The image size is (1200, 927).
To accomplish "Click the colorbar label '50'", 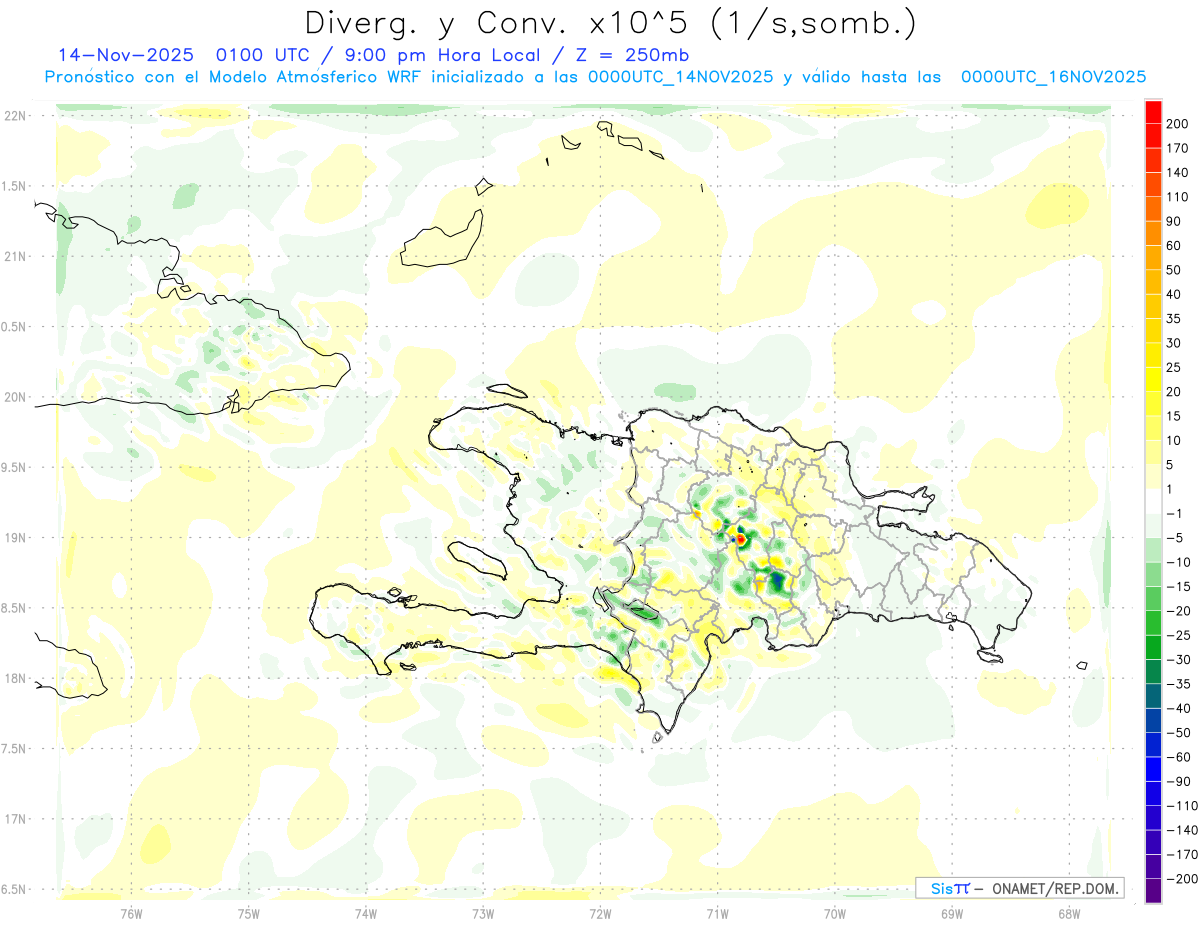I will (1174, 269).
